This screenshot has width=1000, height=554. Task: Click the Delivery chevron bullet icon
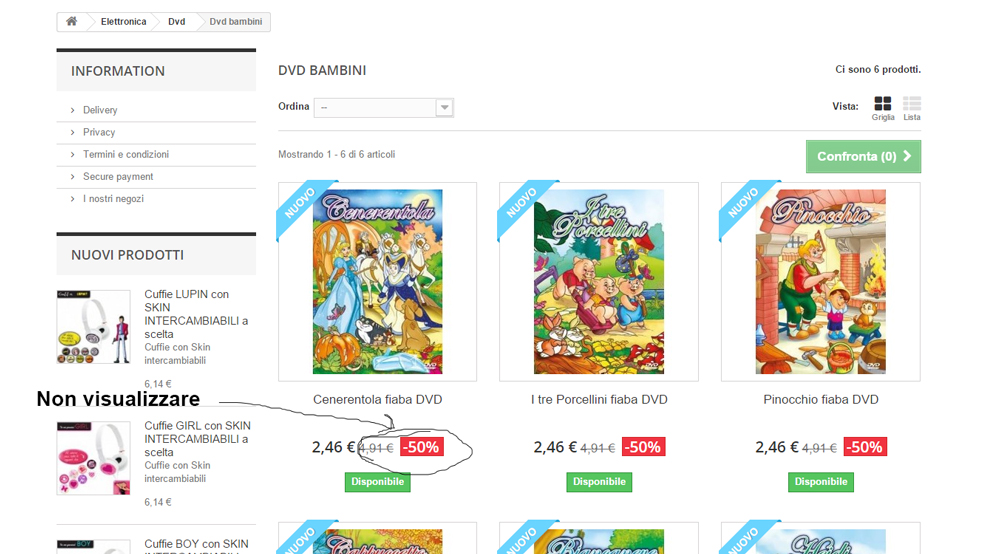click(x=73, y=110)
